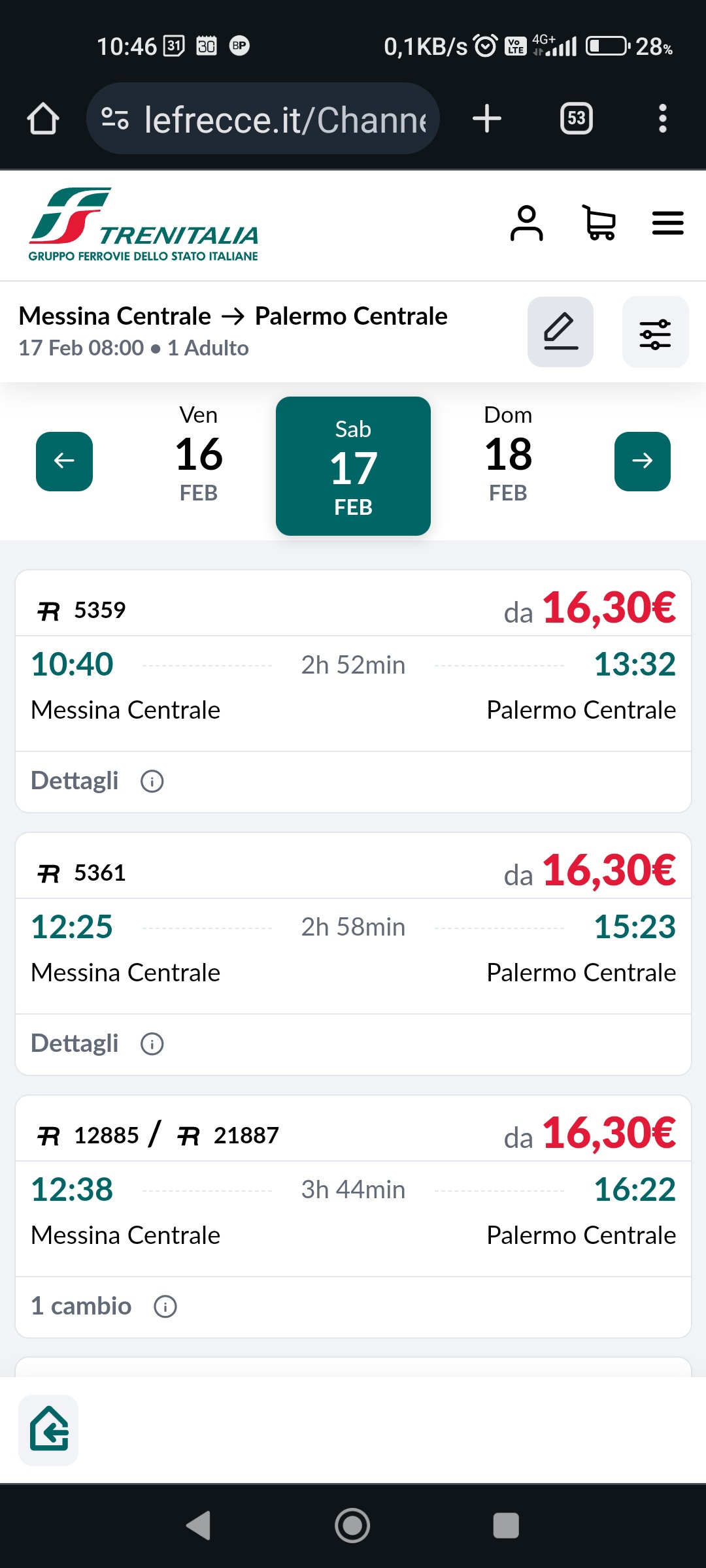Tap the browser home icon

[43, 119]
